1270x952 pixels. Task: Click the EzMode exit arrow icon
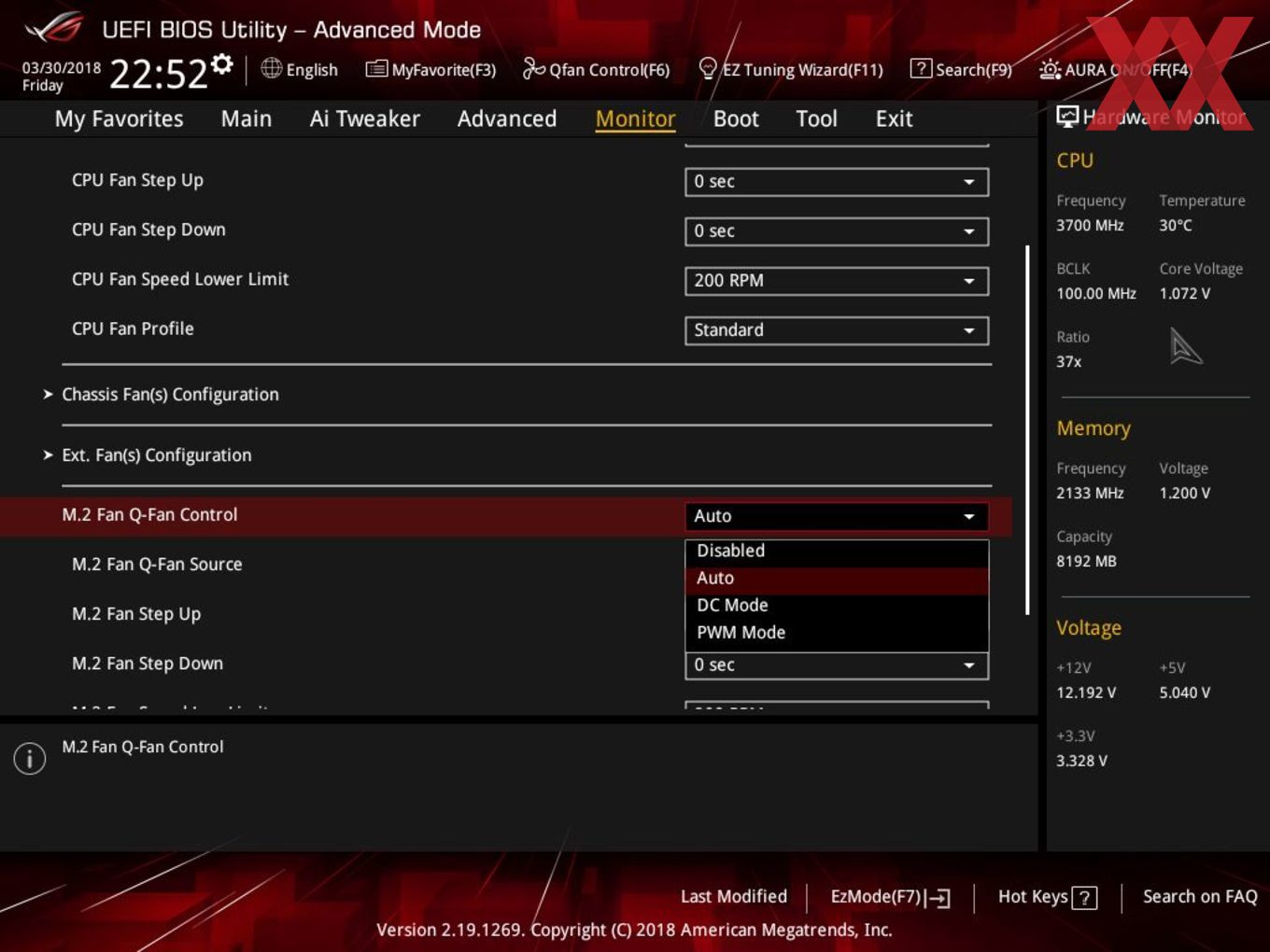coord(938,898)
